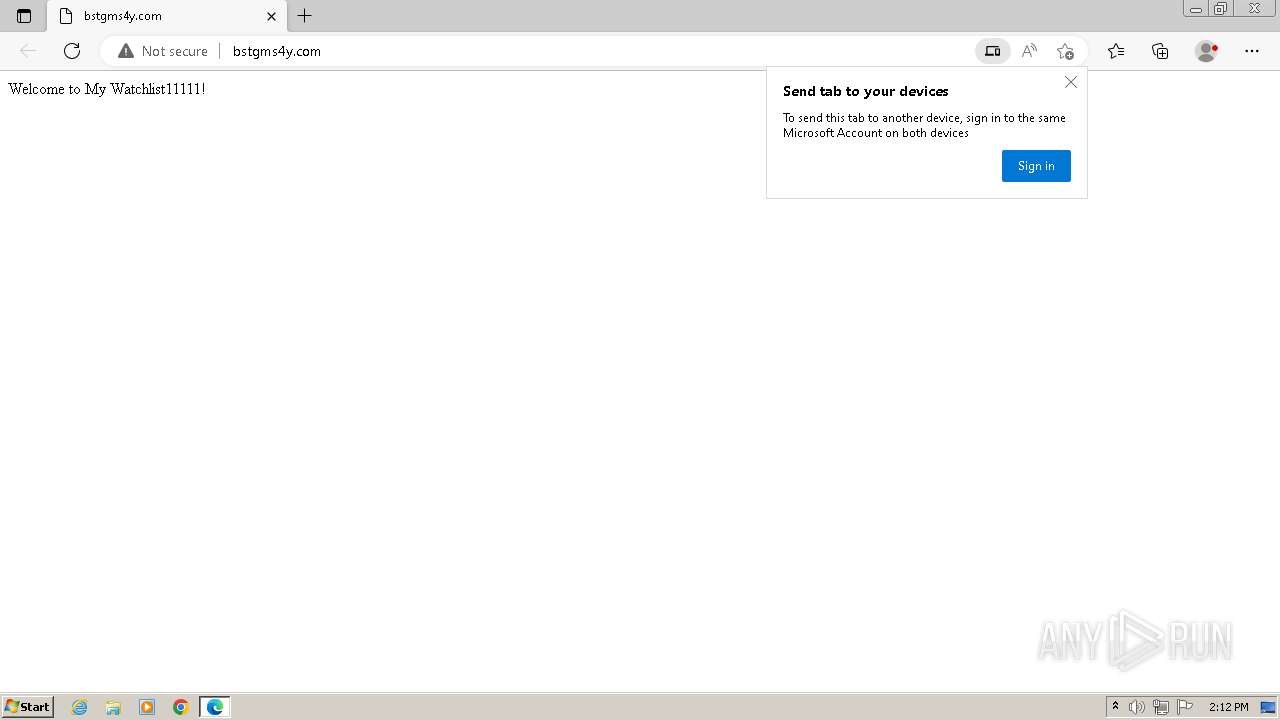The width and height of the screenshot is (1280, 720).
Task: Minimize the Edge browser window
Action: tap(1196, 9)
